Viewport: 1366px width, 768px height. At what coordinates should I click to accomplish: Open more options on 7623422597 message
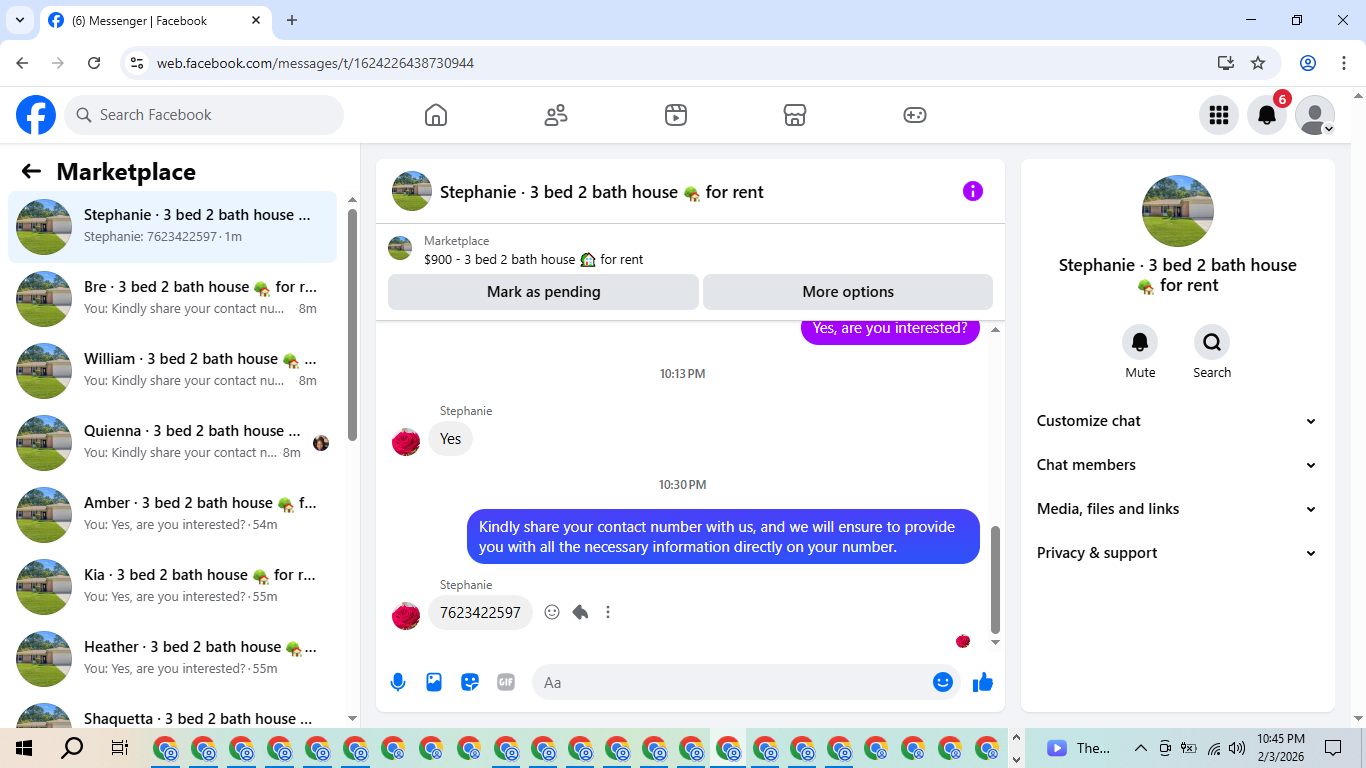point(608,612)
